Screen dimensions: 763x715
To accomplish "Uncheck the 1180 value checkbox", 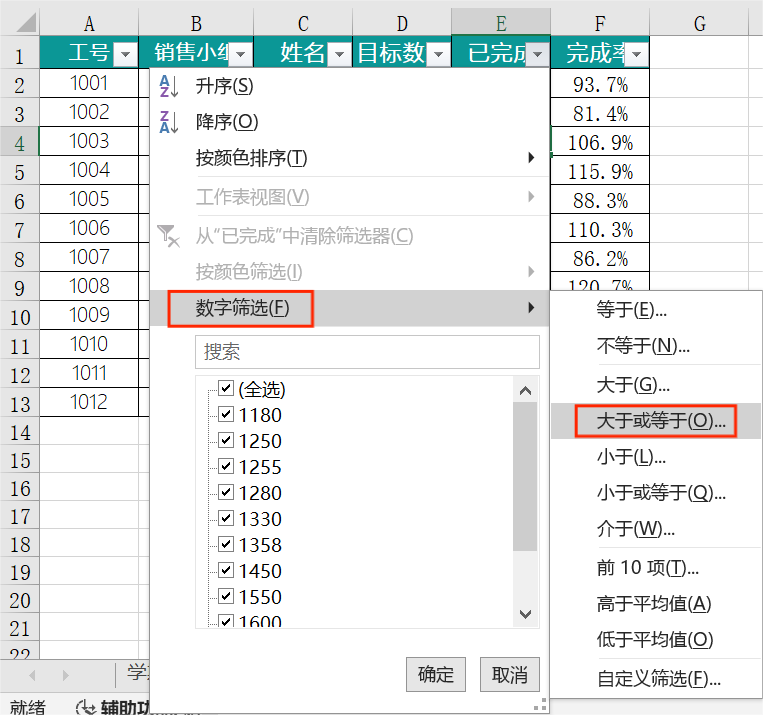I will click(x=226, y=415).
